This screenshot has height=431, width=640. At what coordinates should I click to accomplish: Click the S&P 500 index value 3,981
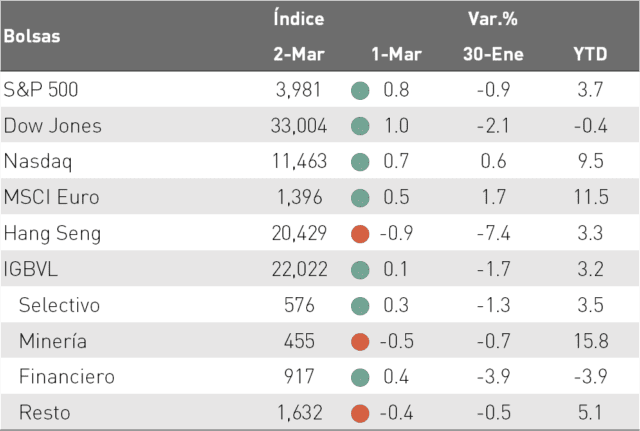click(298, 90)
